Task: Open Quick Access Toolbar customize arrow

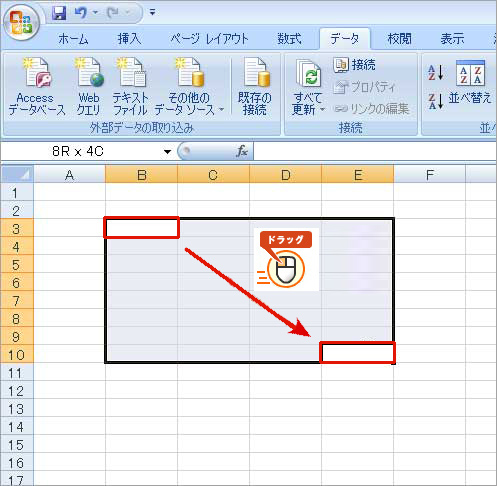Action: pyautogui.click(x=152, y=13)
